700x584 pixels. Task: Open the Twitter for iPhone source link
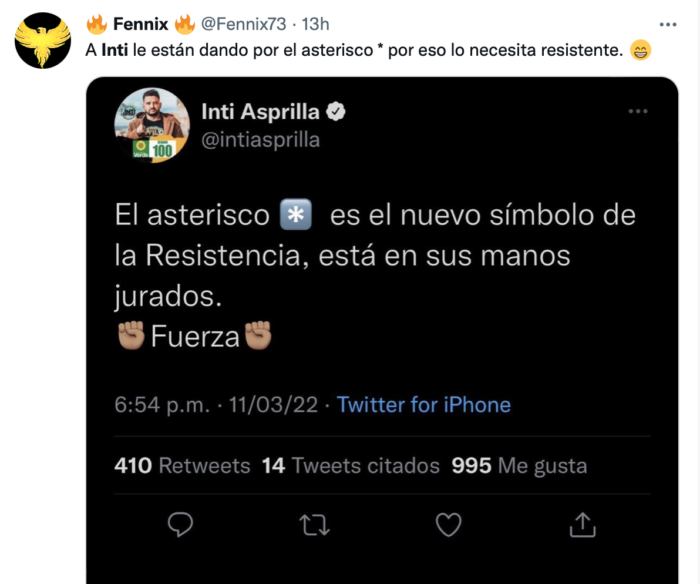pyautogui.click(x=423, y=405)
